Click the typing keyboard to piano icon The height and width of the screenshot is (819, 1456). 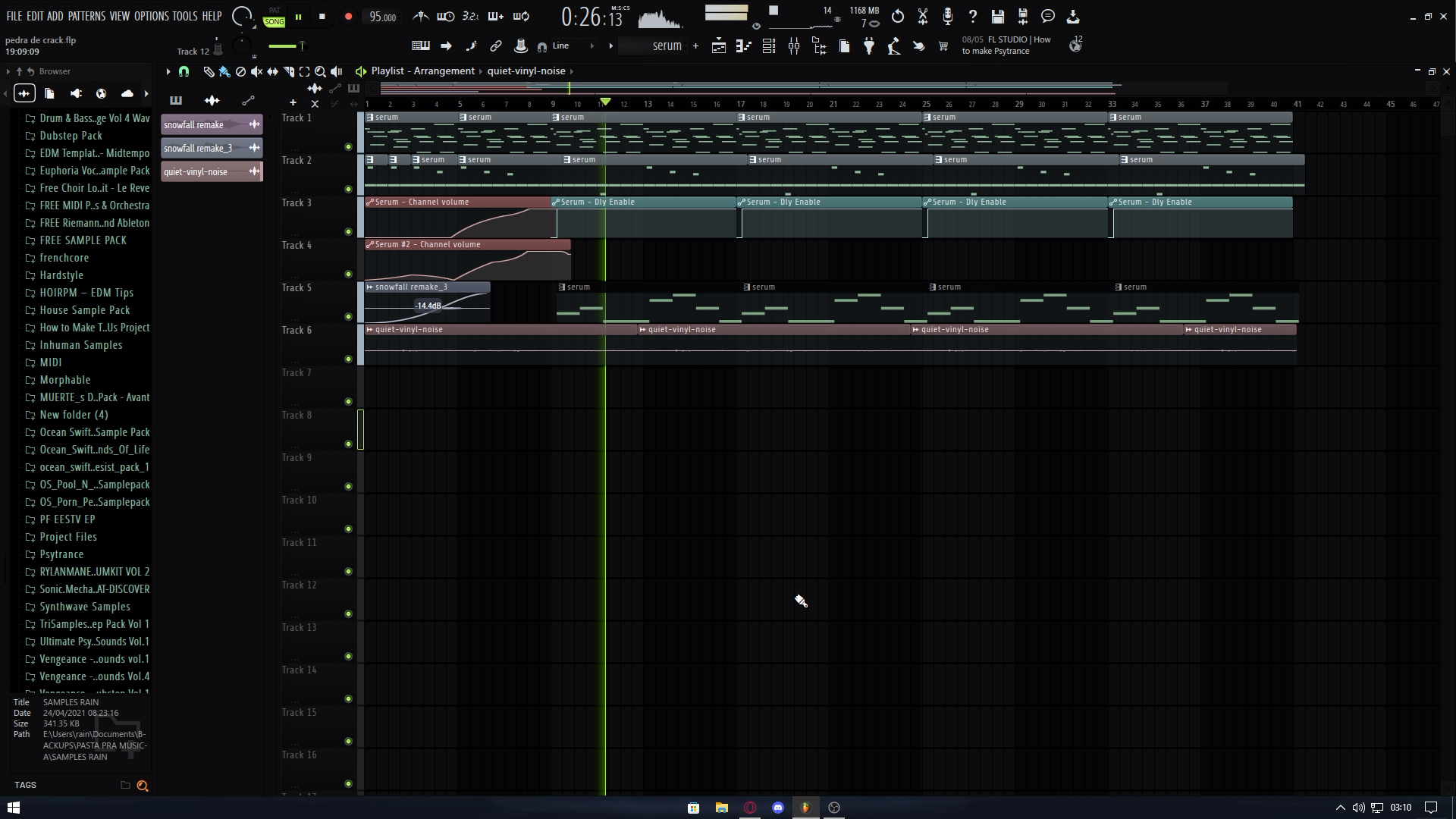click(421, 46)
